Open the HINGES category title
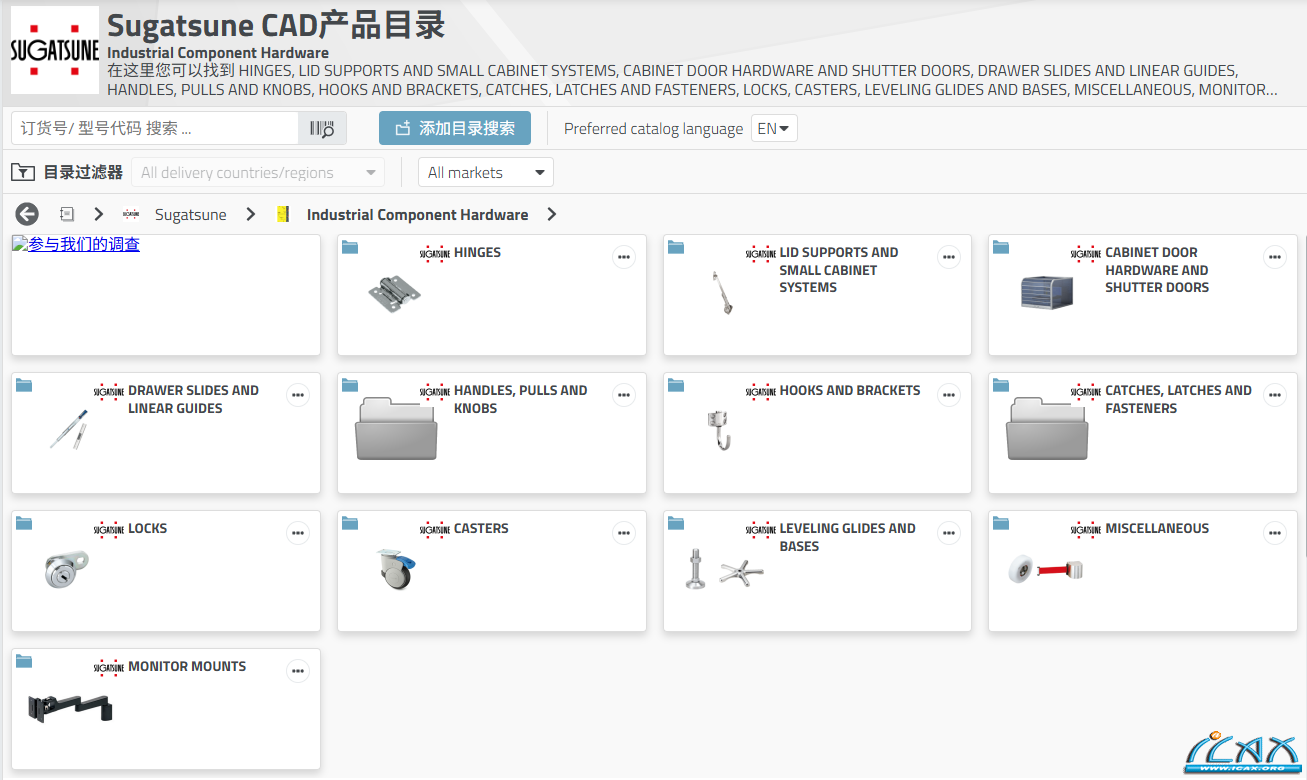 point(478,252)
